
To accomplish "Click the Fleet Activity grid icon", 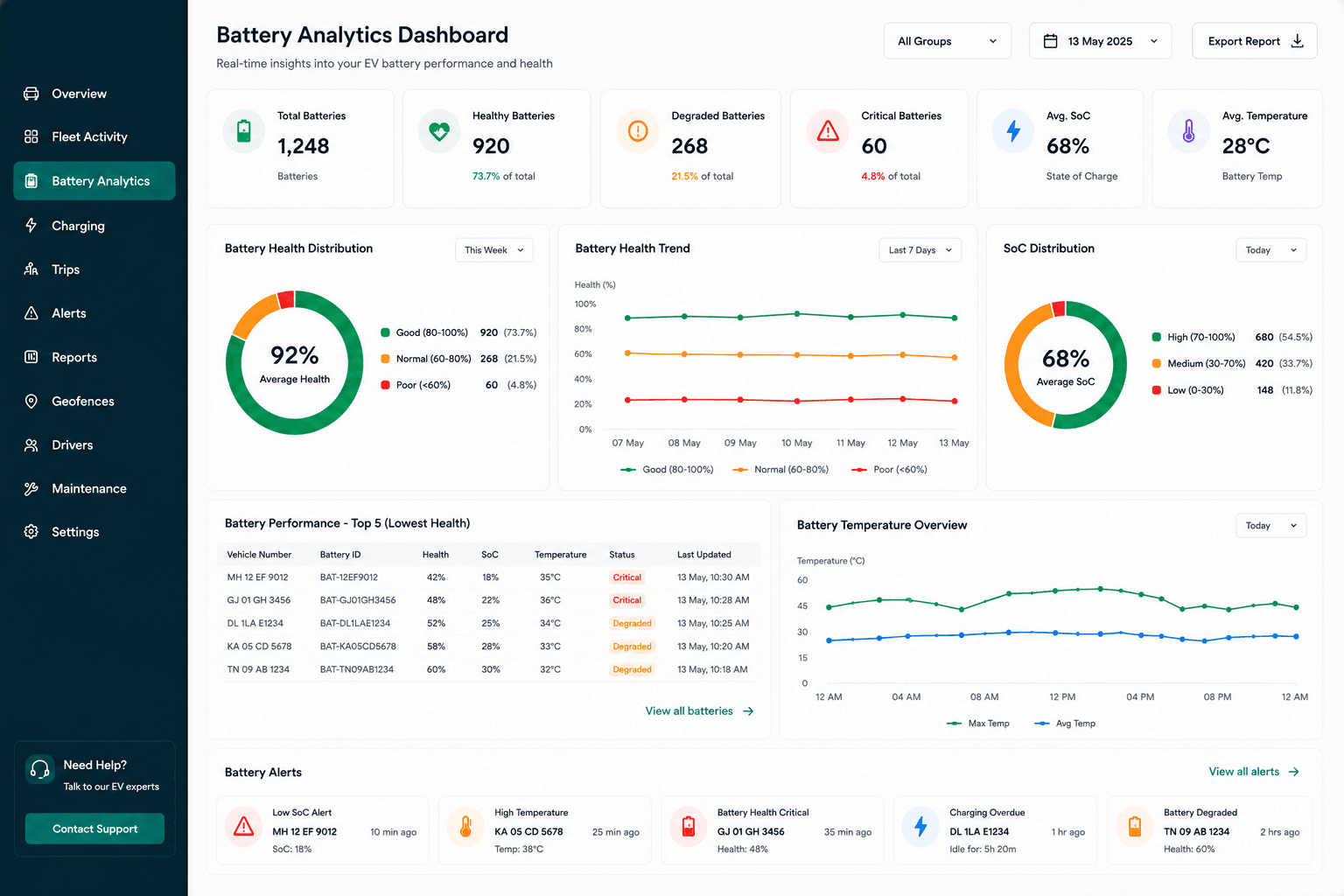I will click(x=31, y=136).
